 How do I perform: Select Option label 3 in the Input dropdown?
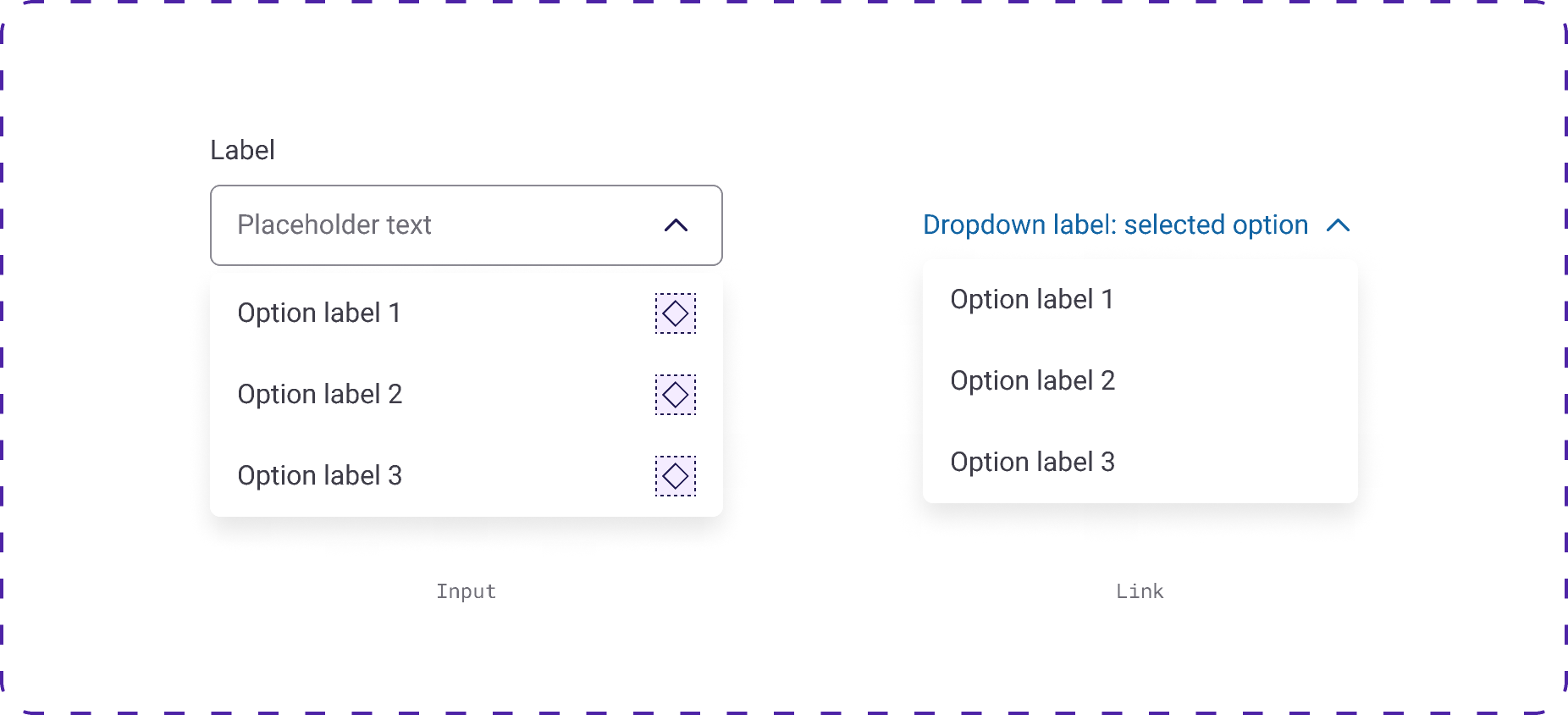click(x=319, y=476)
